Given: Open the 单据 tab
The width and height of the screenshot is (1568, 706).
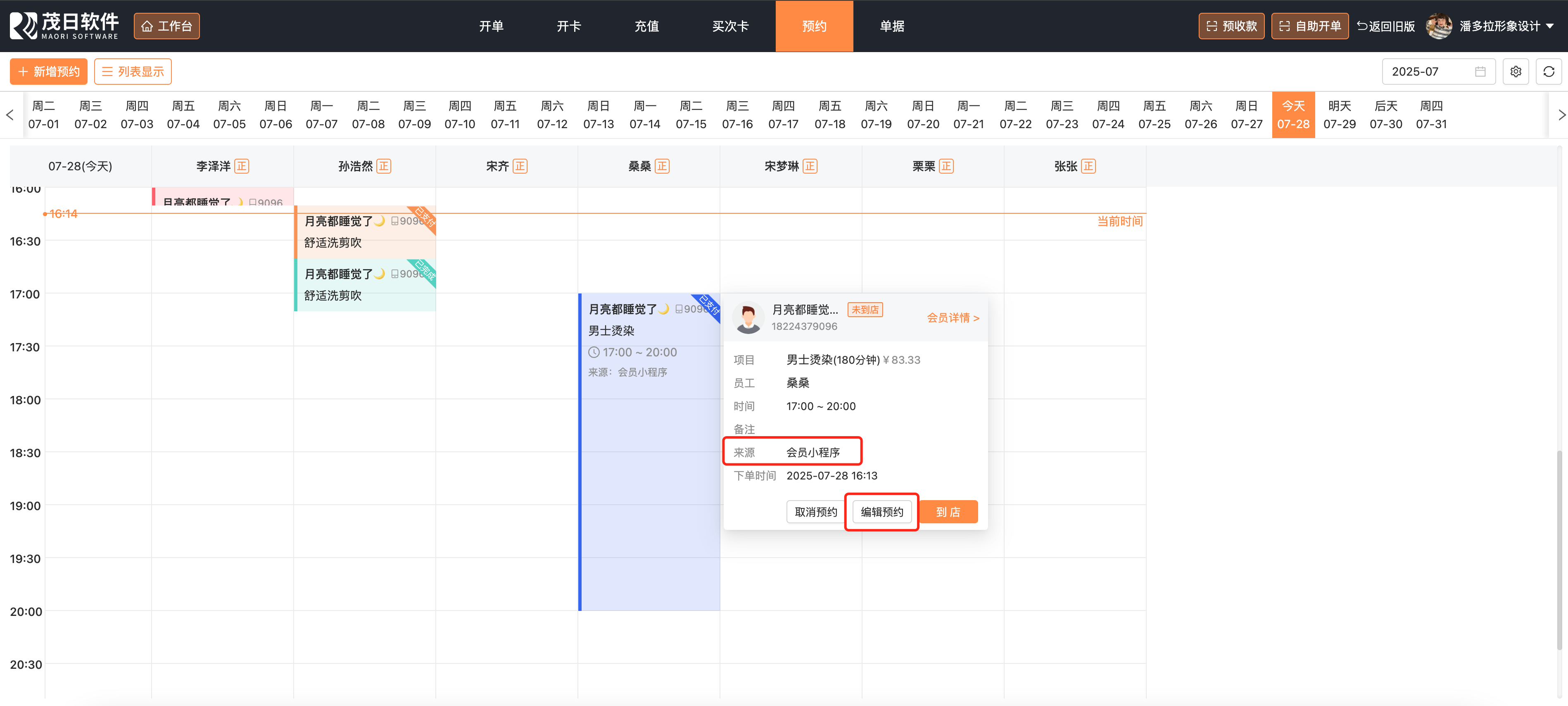Looking at the screenshot, I should (x=892, y=26).
